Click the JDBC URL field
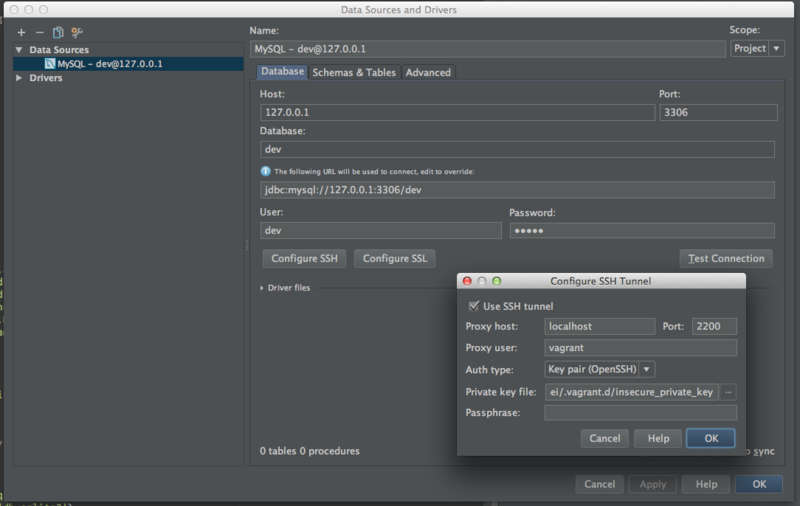 coord(517,190)
